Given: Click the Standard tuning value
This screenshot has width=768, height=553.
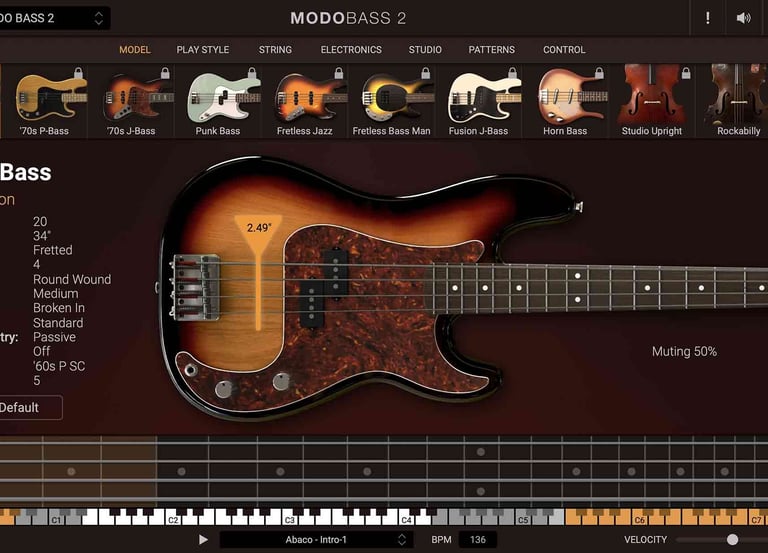Looking at the screenshot, I should pyautogui.click(x=58, y=323).
